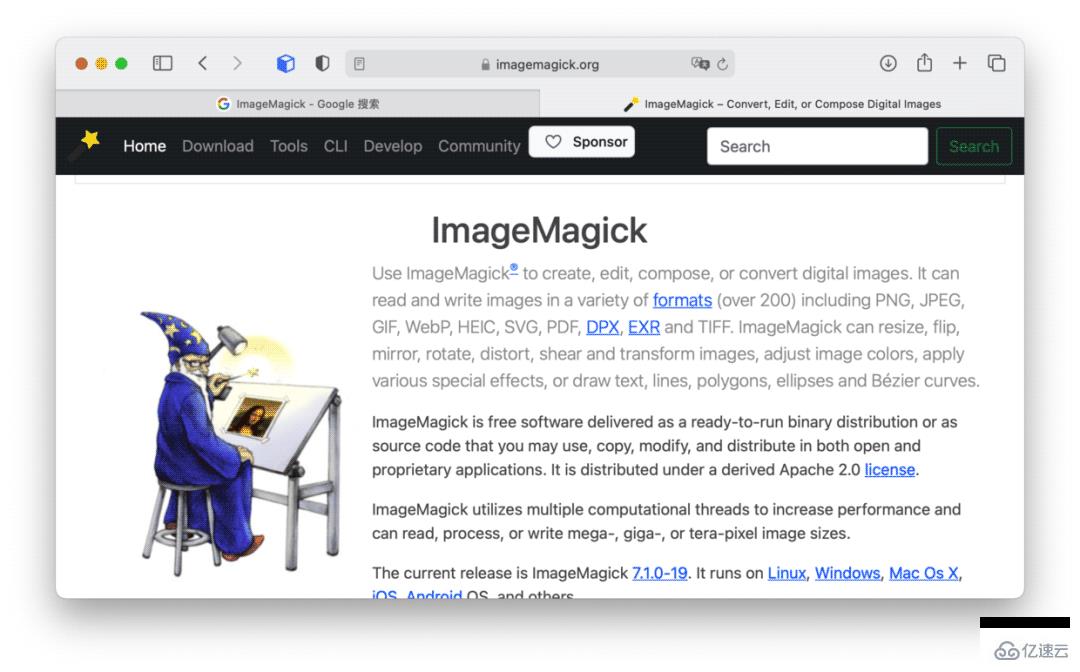Click the heart icon on Sponsor
Screen dimensions: 1080x672
(553, 141)
